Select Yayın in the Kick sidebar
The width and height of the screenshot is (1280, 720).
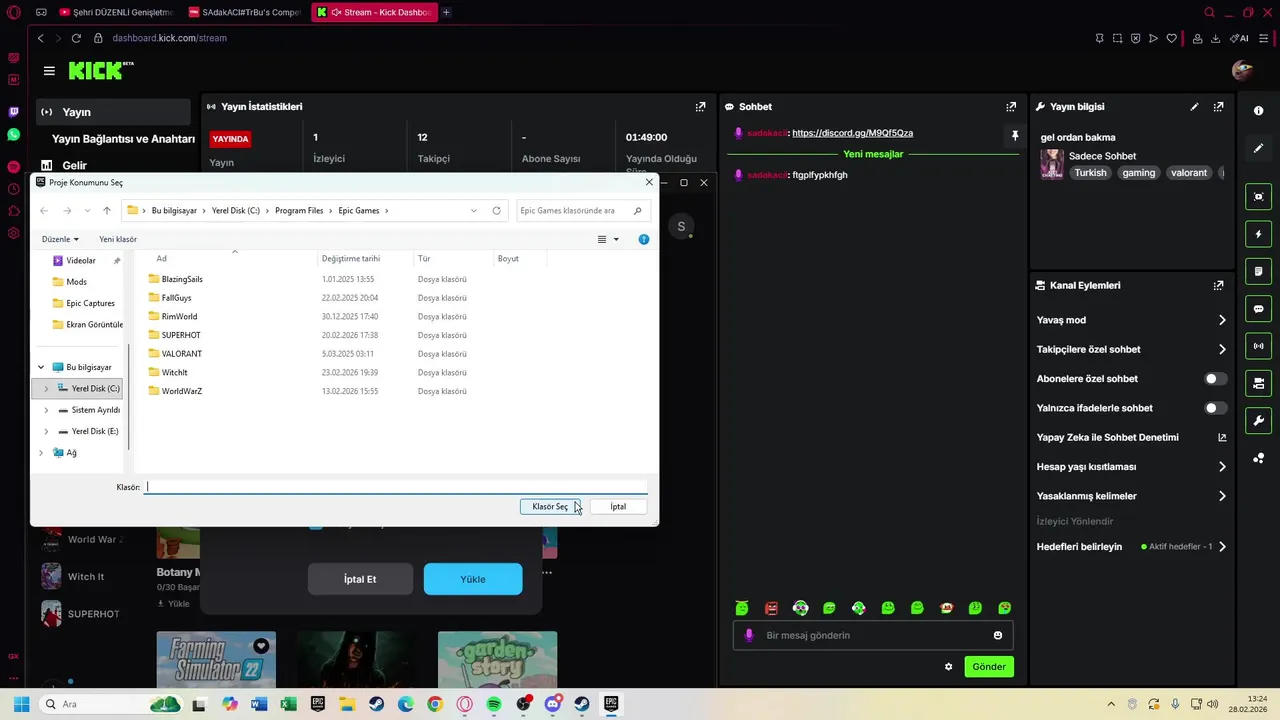[113, 112]
